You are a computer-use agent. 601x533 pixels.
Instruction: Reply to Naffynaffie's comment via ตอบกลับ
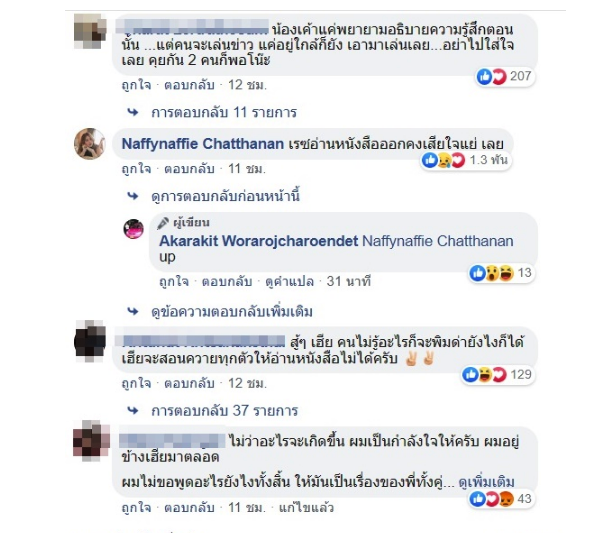(189, 169)
